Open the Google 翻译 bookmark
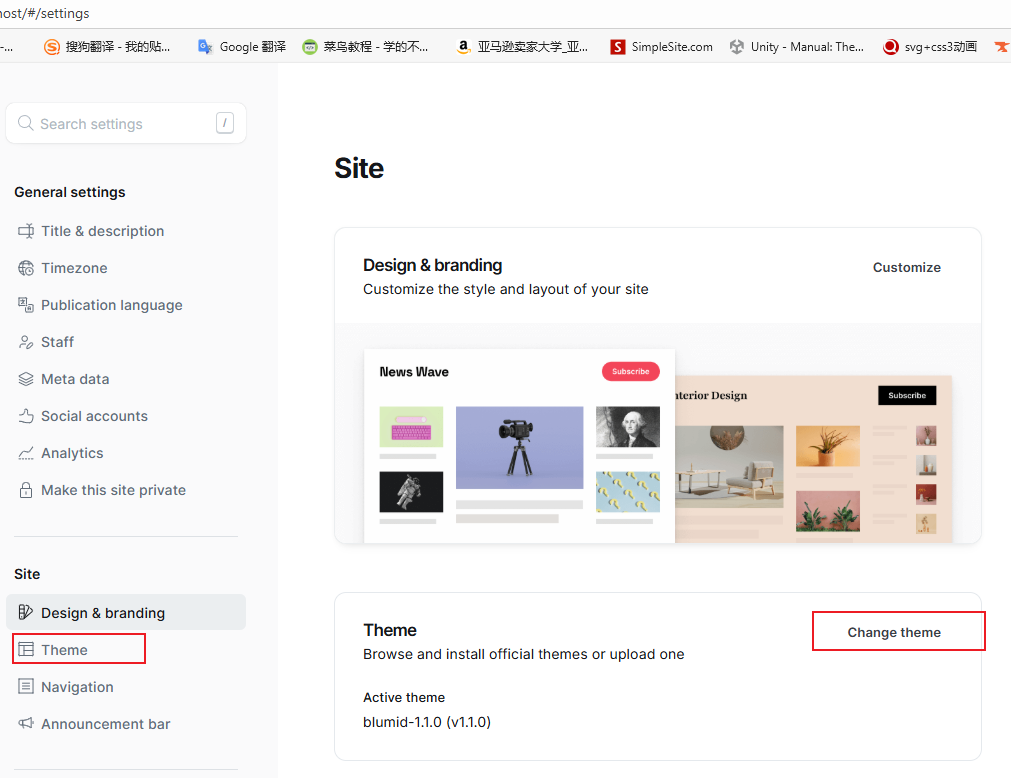Screen dimensions: 1011x778 click(x=241, y=46)
